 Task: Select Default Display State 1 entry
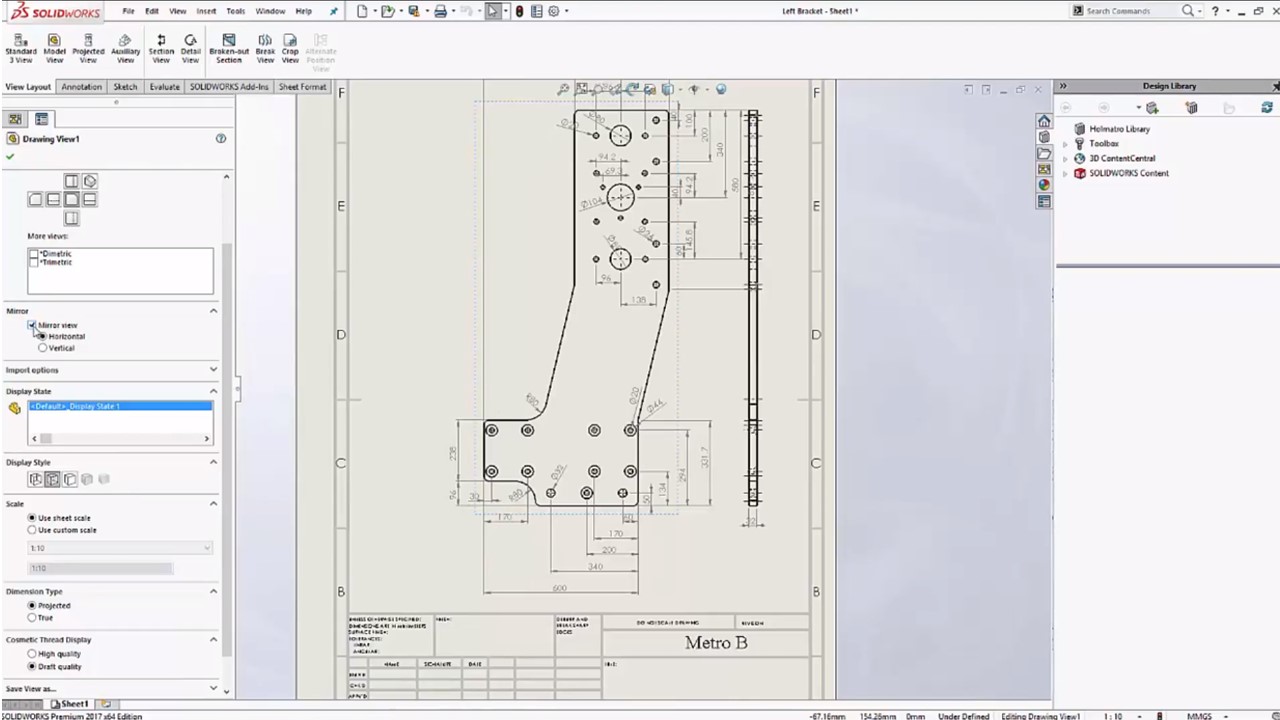click(x=120, y=406)
